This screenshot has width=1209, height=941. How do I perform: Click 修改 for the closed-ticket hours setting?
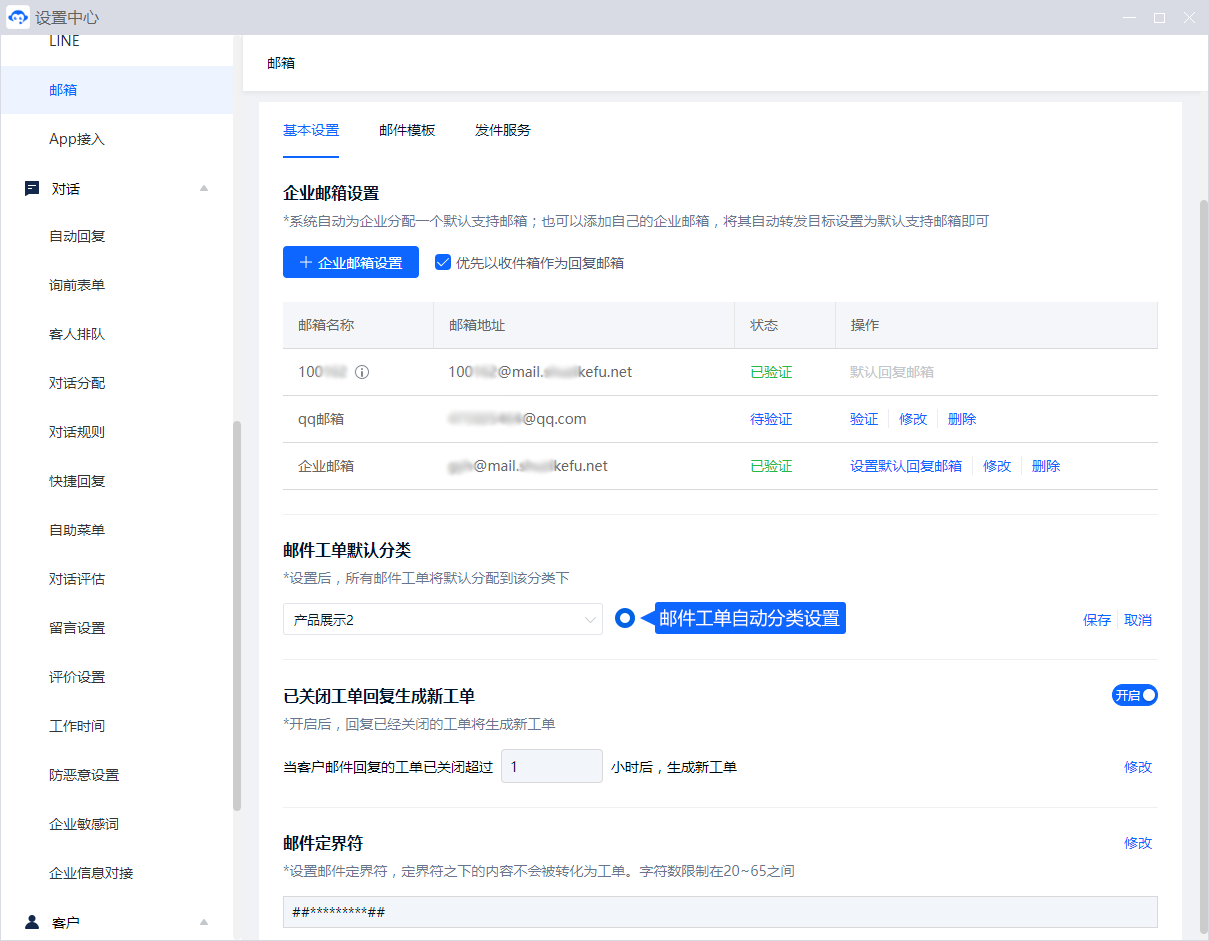pos(1138,768)
